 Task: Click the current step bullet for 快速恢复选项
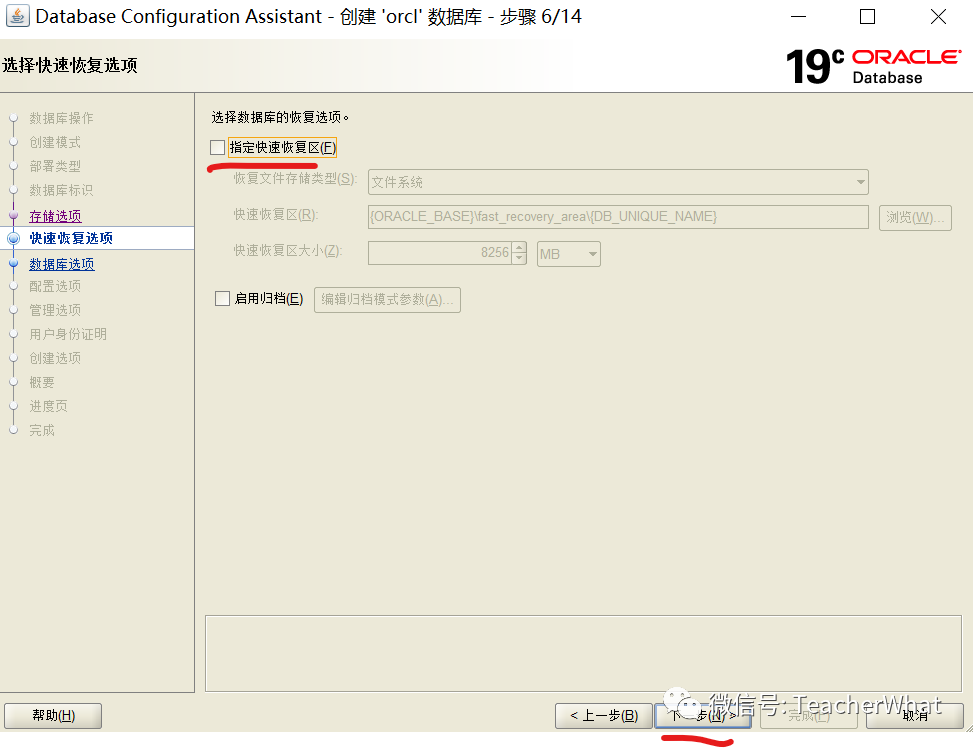(13, 238)
